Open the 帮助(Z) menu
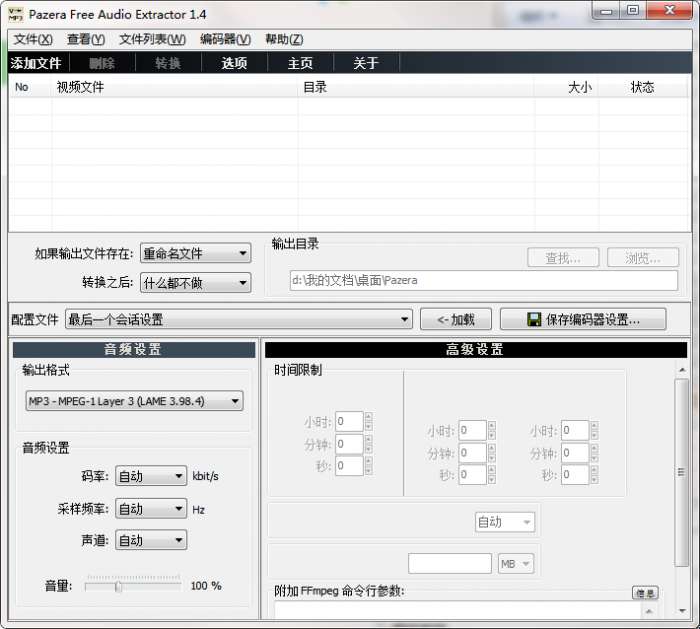 click(x=284, y=39)
